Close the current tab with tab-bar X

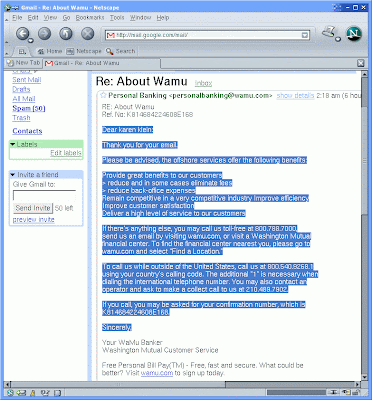click(361, 63)
